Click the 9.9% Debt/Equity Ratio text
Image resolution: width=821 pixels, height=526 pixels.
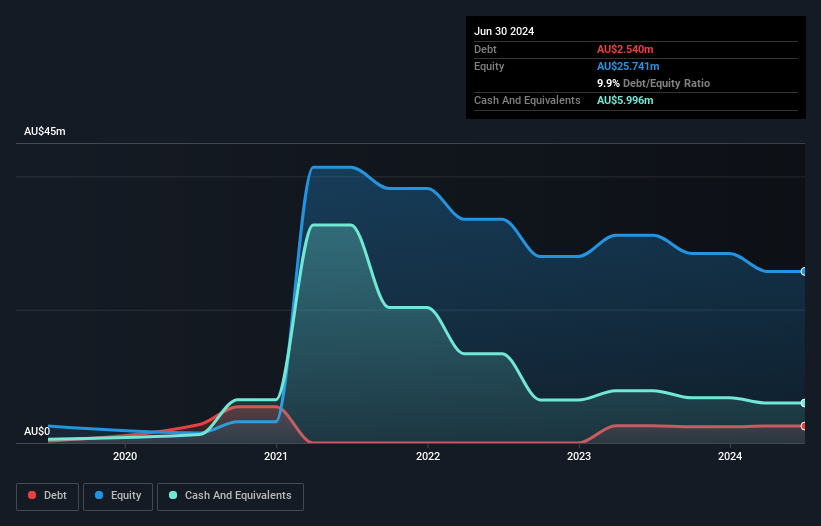pyautogui.click(x=653, y=83)
